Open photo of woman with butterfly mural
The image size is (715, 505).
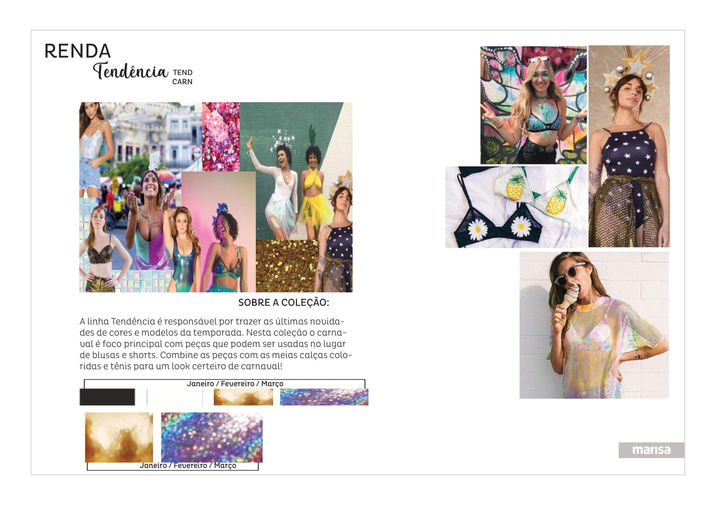(x=534, y=105)
